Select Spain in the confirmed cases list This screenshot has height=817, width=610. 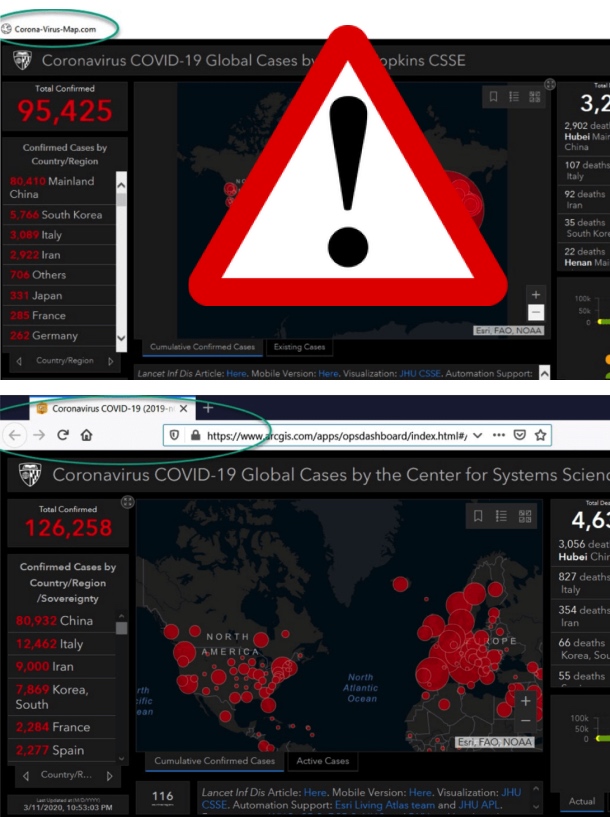[63, 750]
